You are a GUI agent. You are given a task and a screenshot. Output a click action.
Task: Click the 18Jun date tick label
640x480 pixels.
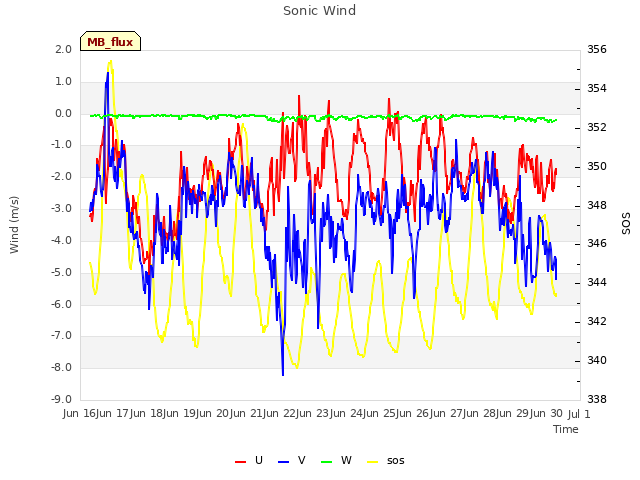click(164, 413)
